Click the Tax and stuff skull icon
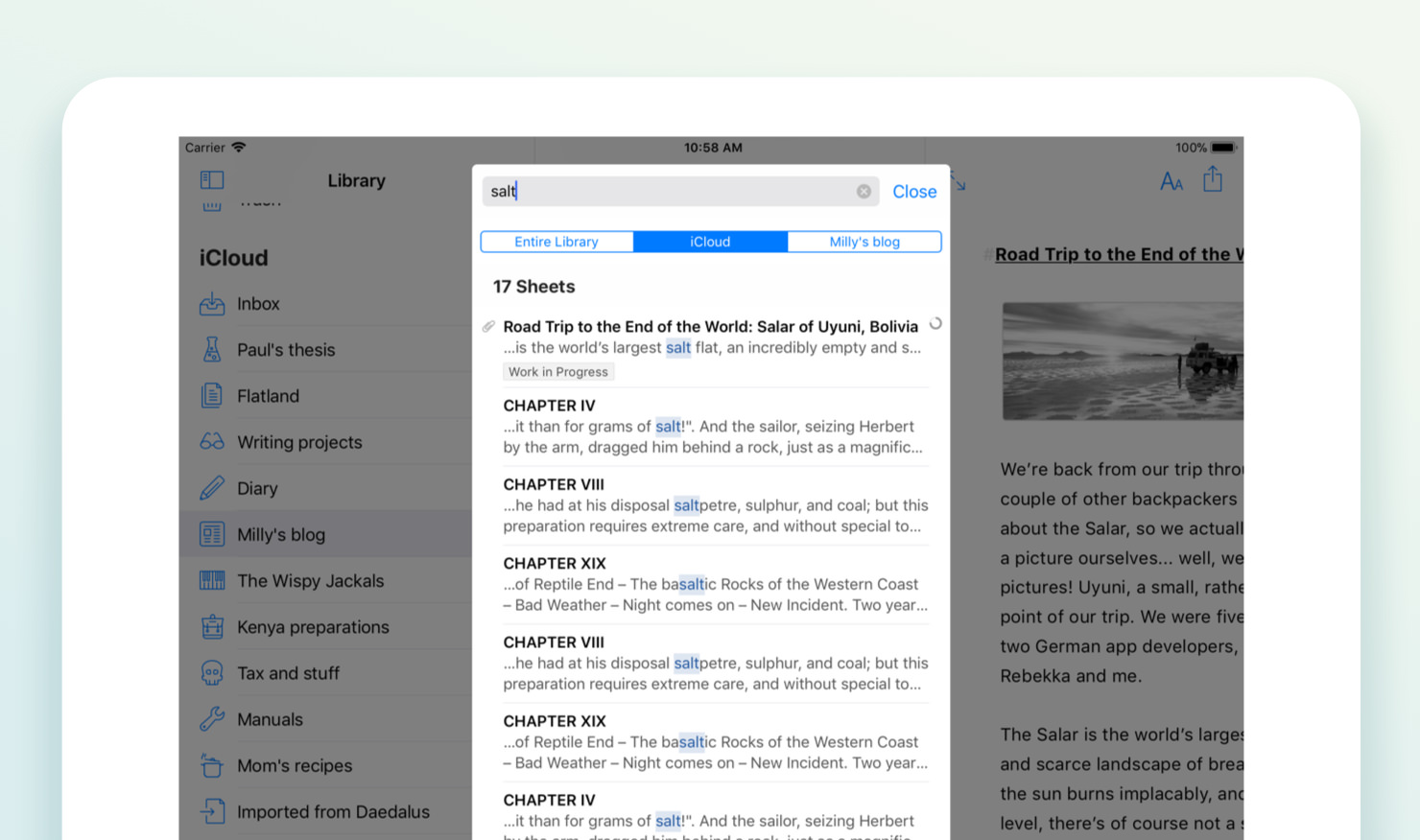 click(x=212, y=673)
